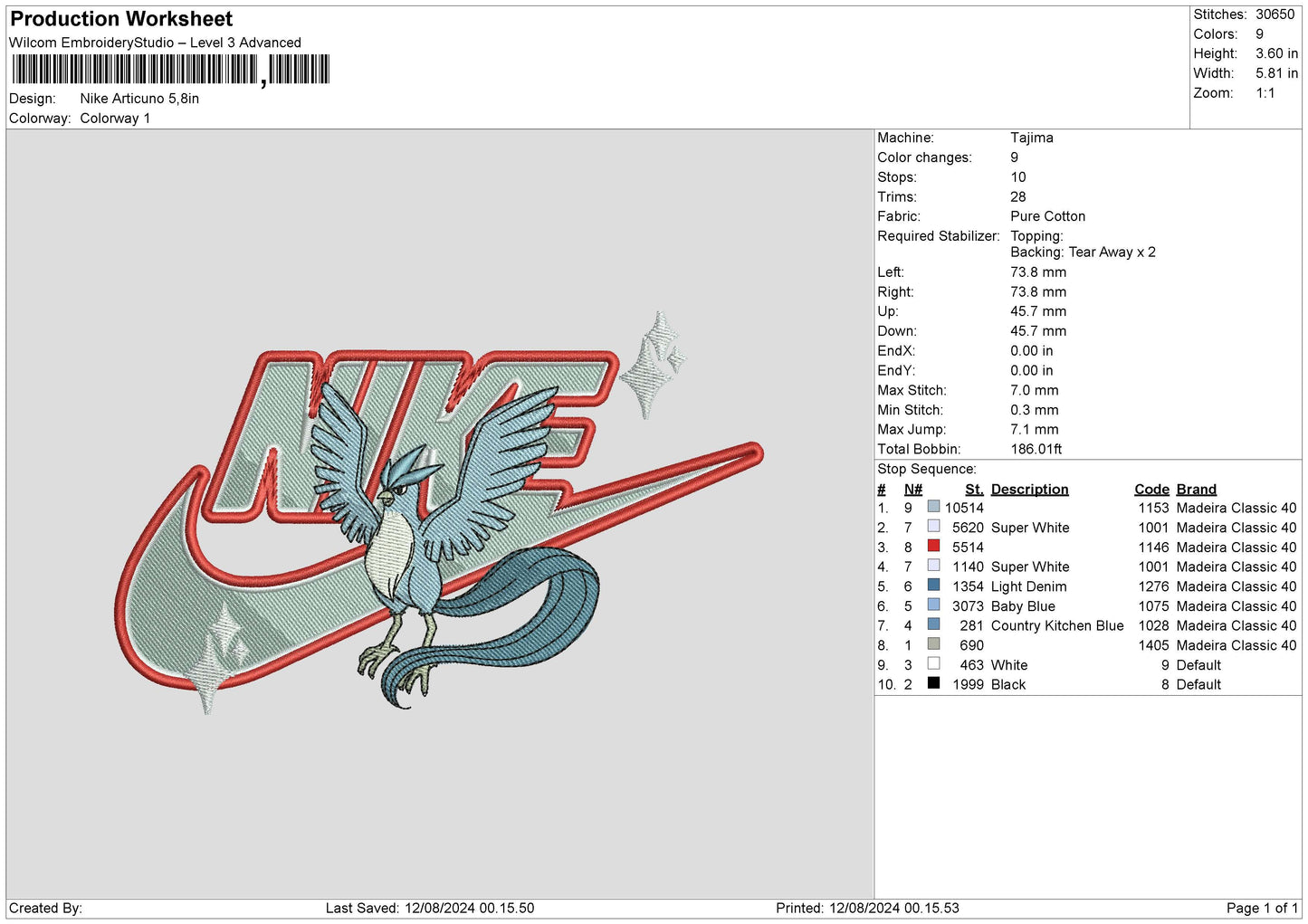The height and width of the screenshot is (924, 1308).
Task: Click the Zoom value '1:1'
Action: [x=1265, y=93]
